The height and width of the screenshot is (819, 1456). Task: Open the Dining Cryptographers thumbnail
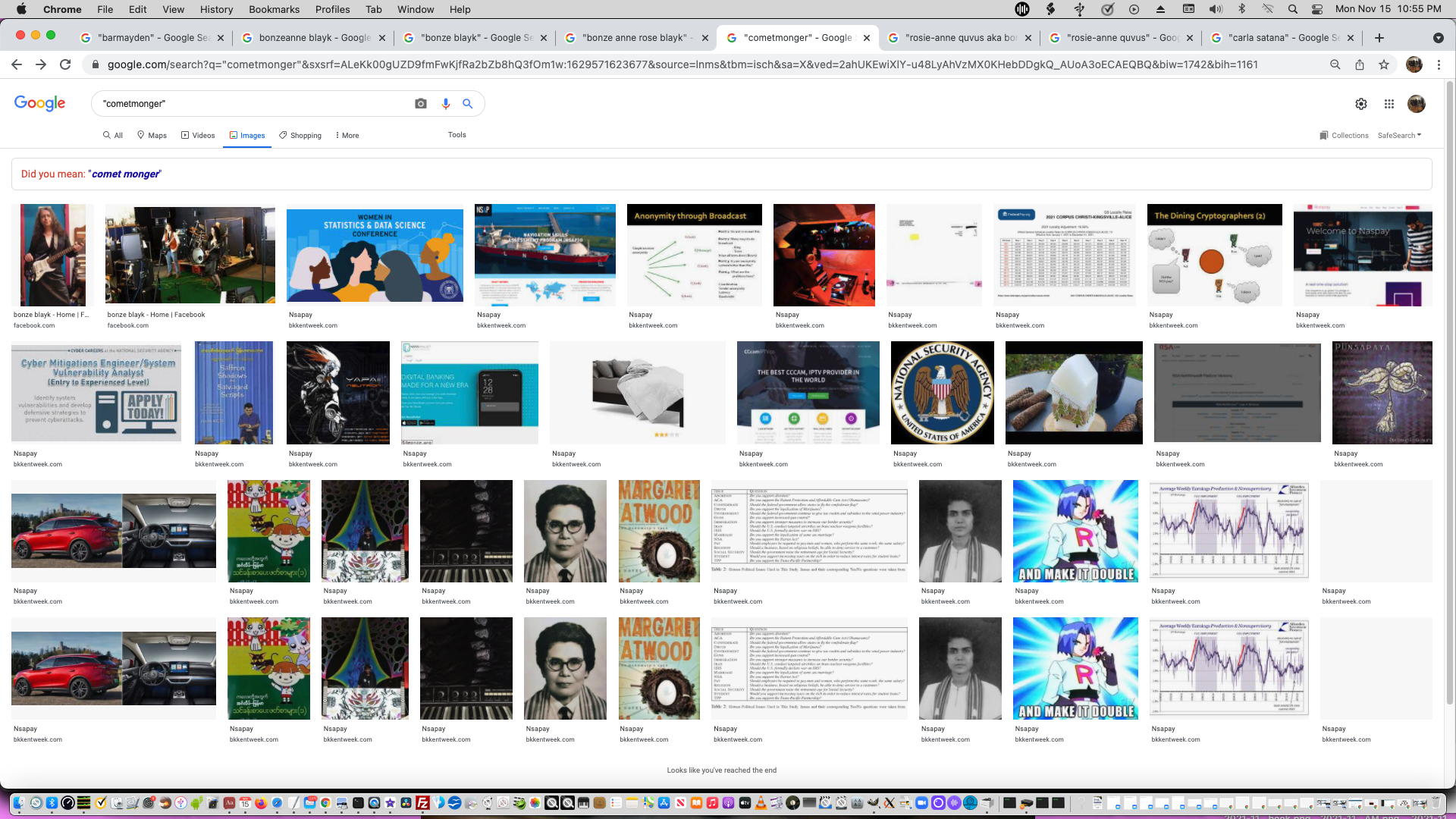tap(1214, 255)
